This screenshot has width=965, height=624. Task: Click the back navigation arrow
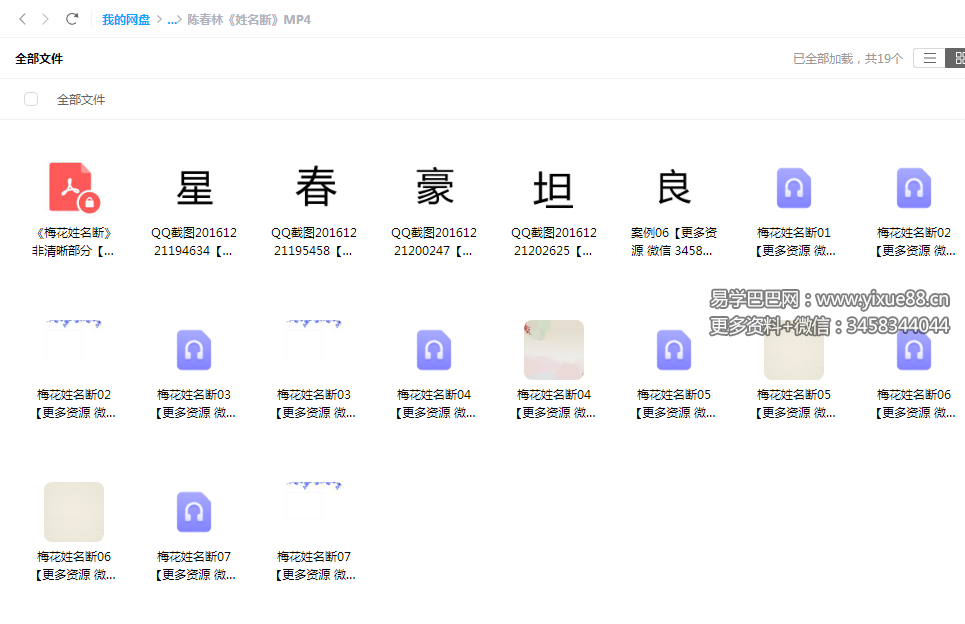pyautogui.click(x=22, y=18)
